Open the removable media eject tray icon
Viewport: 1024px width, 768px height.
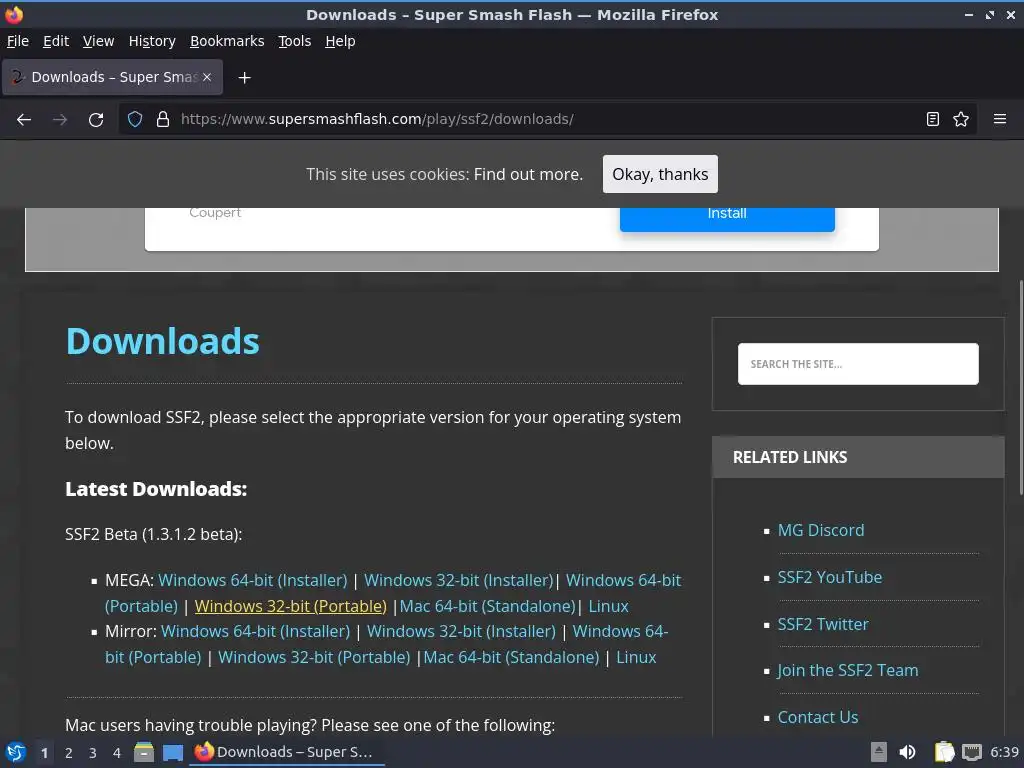click(x=878, y=752)
